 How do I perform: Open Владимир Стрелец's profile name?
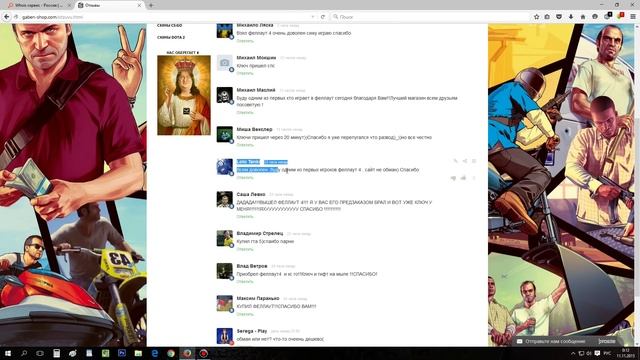[x=260, y=233]
